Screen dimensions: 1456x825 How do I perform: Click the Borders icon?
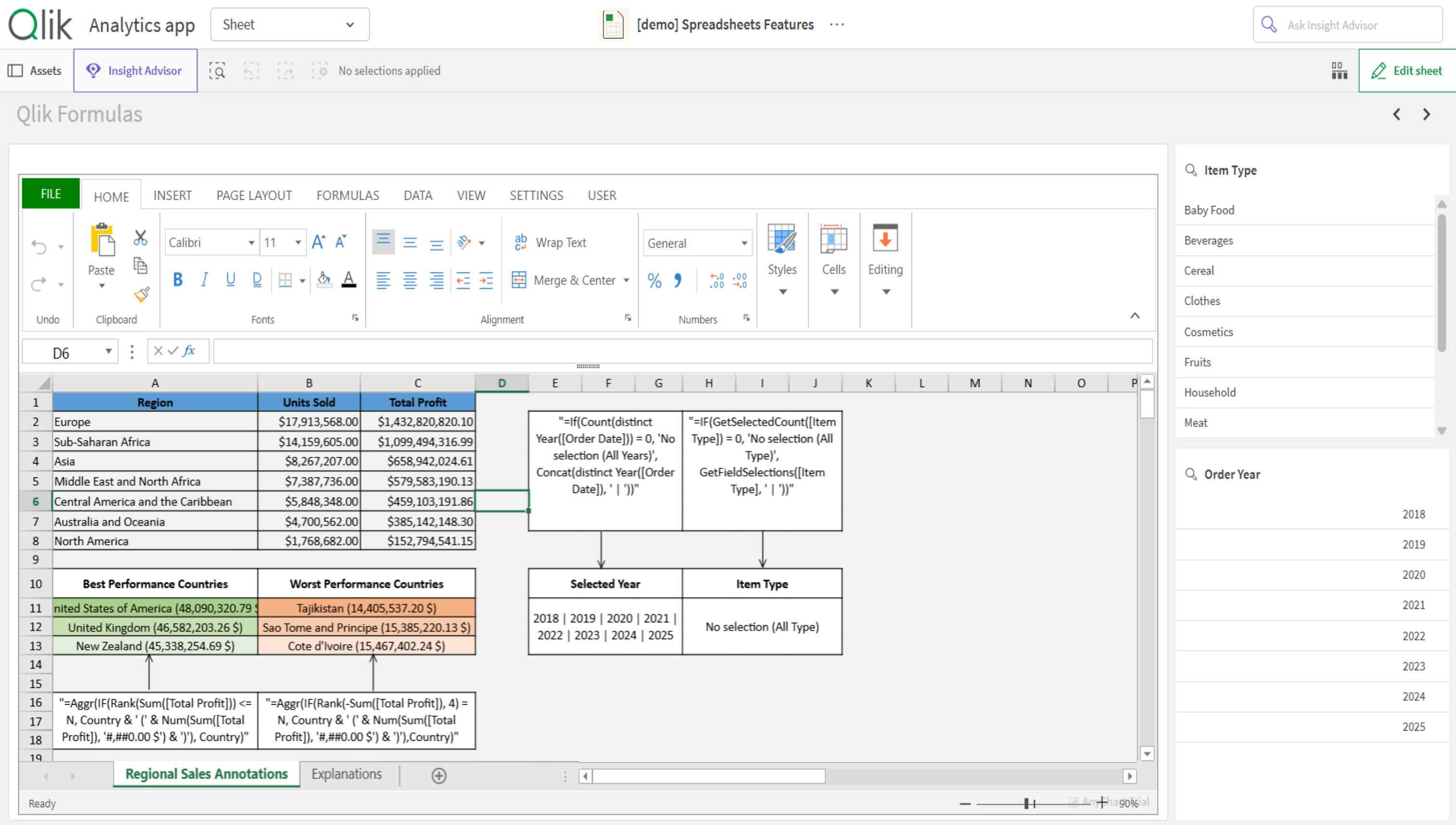tap(285, 281)
